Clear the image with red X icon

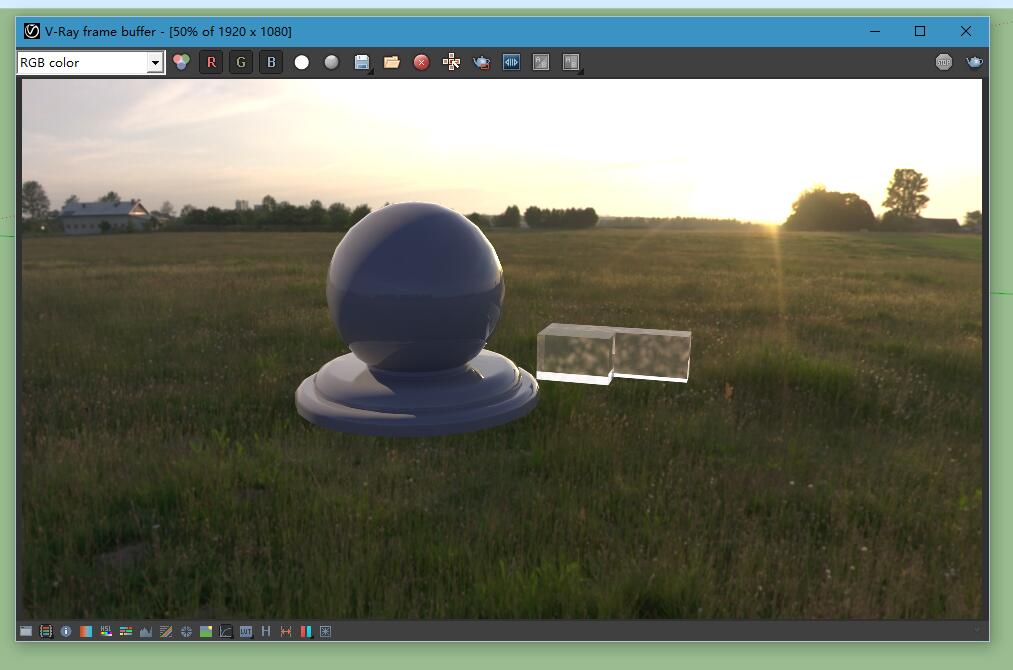point(421,63)
